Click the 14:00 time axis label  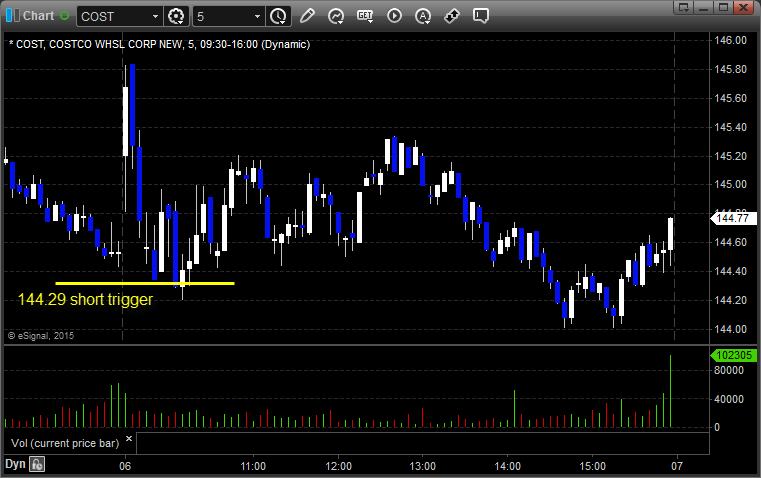coord(508,466)
